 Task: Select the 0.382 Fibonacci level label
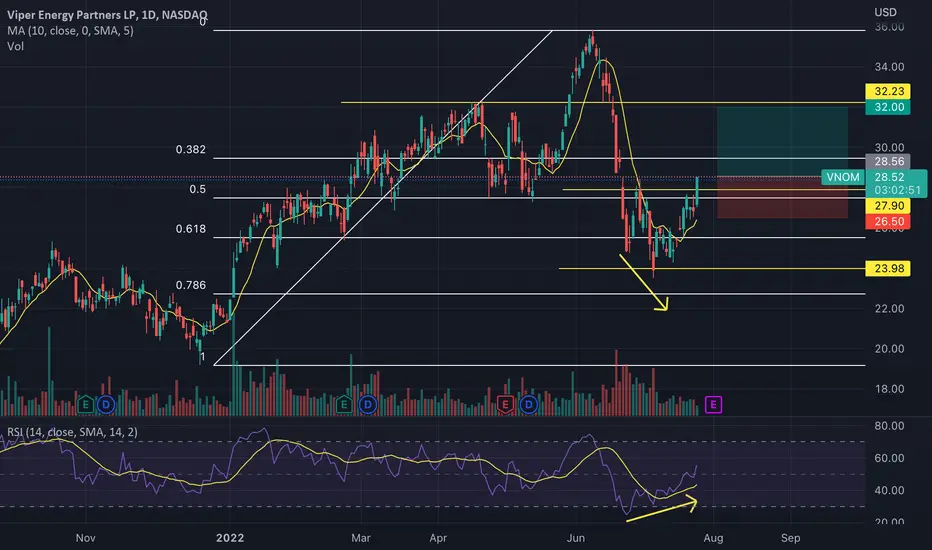coord(191,149)
